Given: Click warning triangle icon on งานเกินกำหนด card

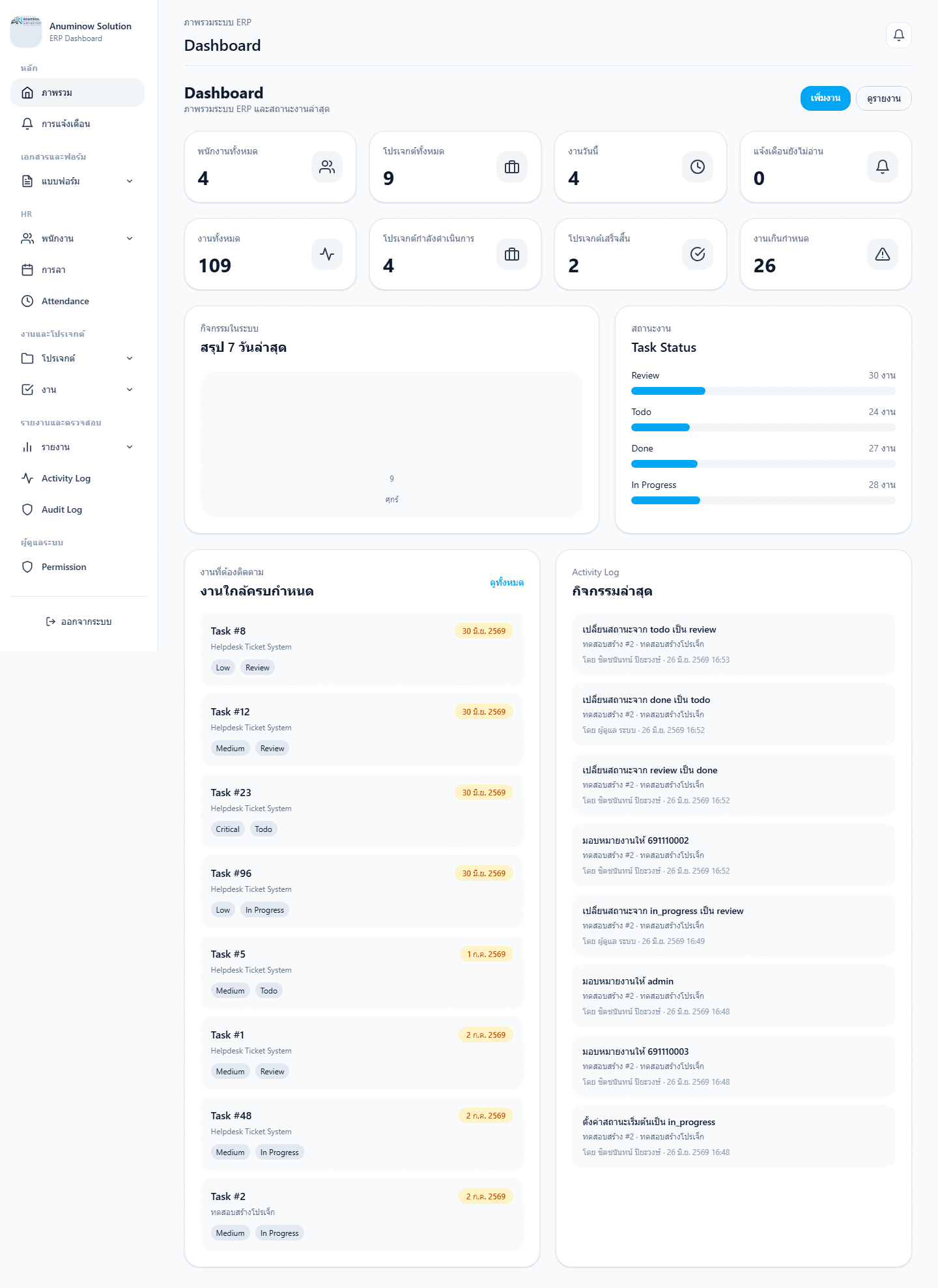Looking at the screenshot, I should coord(883,254).
